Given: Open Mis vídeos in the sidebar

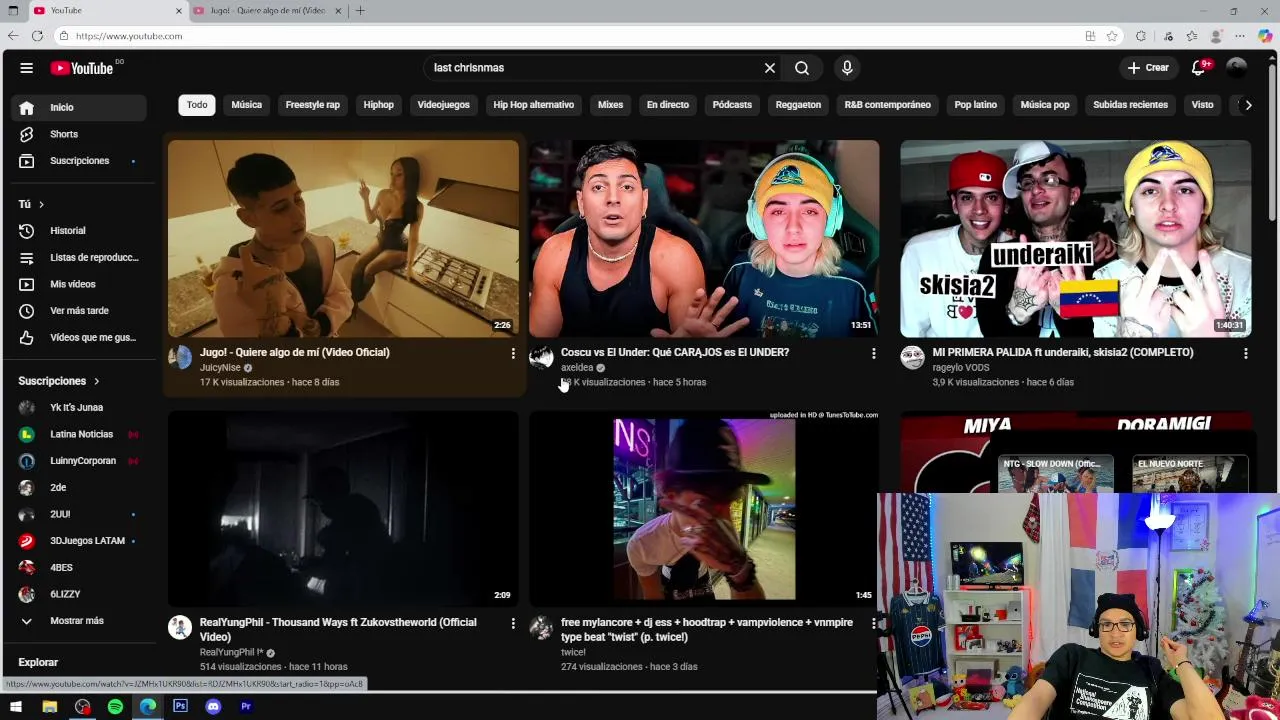Looking at the screenshot, I should click(80, 285).
